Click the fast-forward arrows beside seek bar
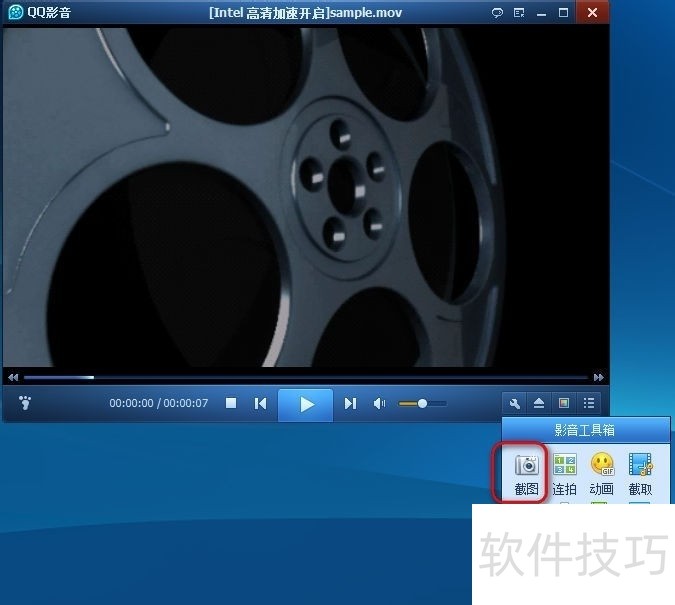Image resolution: width=675 pixels, height=605 pixels. 598,377
